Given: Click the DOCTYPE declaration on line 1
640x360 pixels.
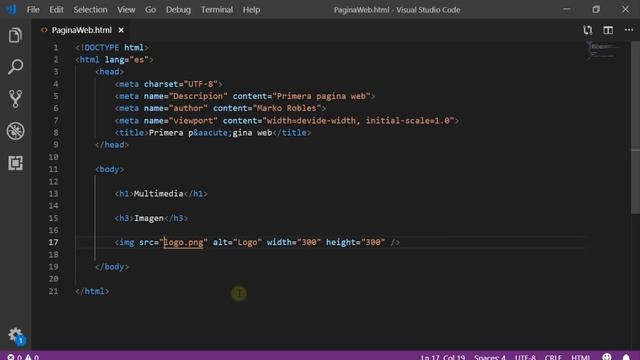Looking at the screenshot, I should [111, 47].
